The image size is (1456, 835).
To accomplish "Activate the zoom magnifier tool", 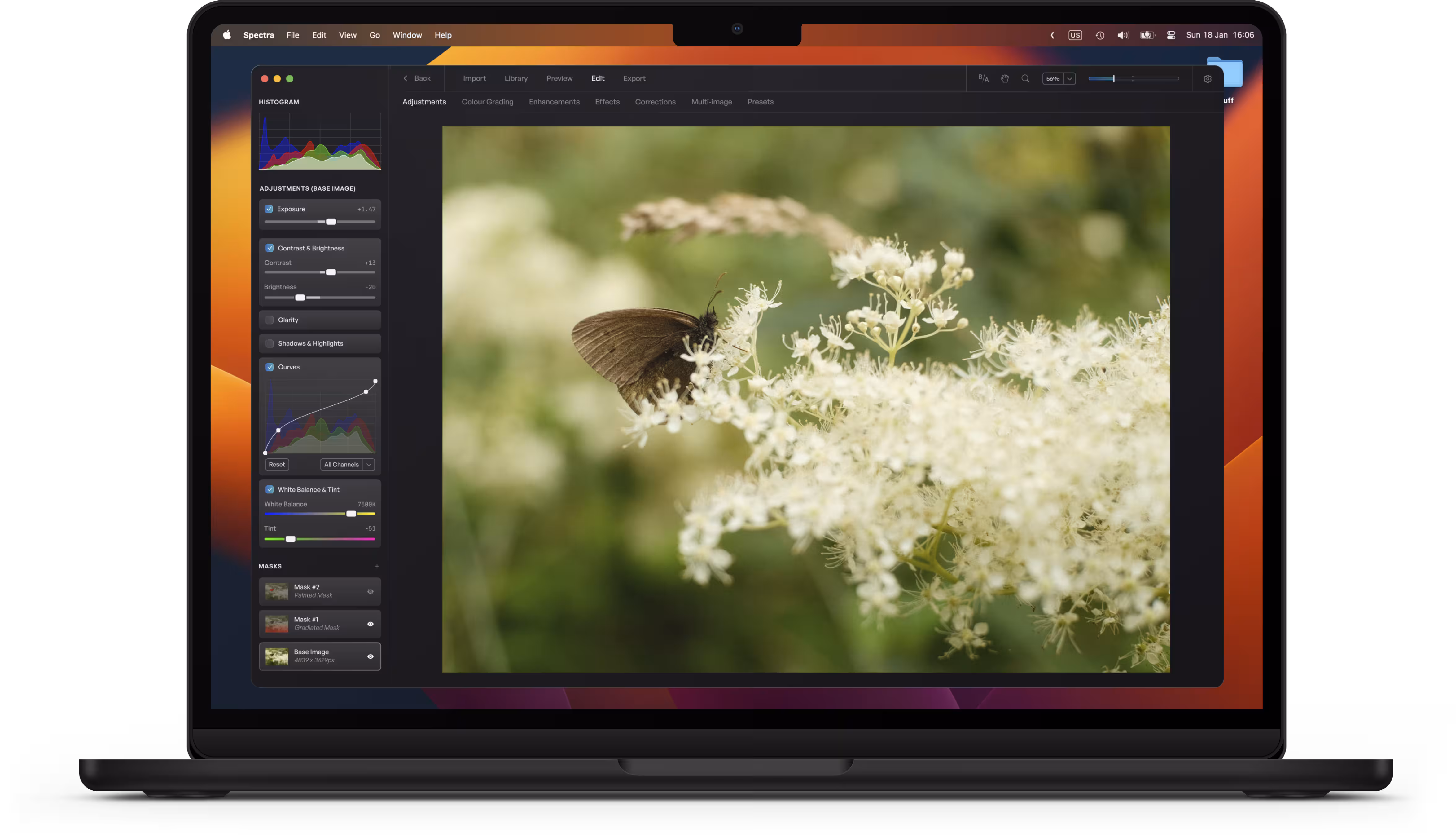I will tap(1026, 78).
